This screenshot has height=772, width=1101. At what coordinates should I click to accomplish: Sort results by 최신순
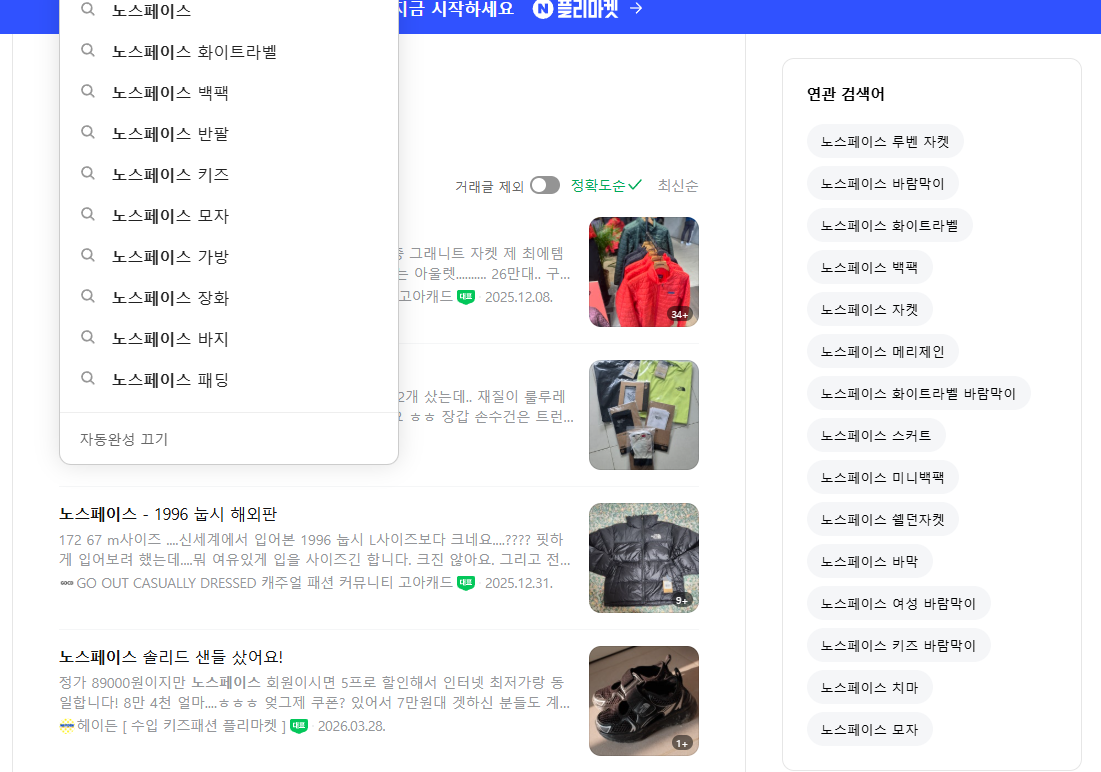678,185
